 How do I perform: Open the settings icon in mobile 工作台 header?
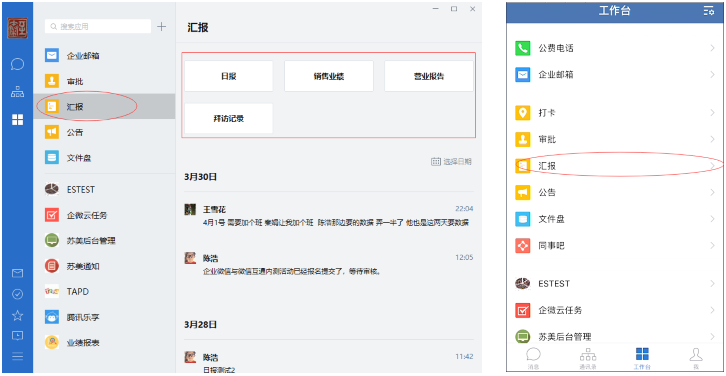pos(708,11)
